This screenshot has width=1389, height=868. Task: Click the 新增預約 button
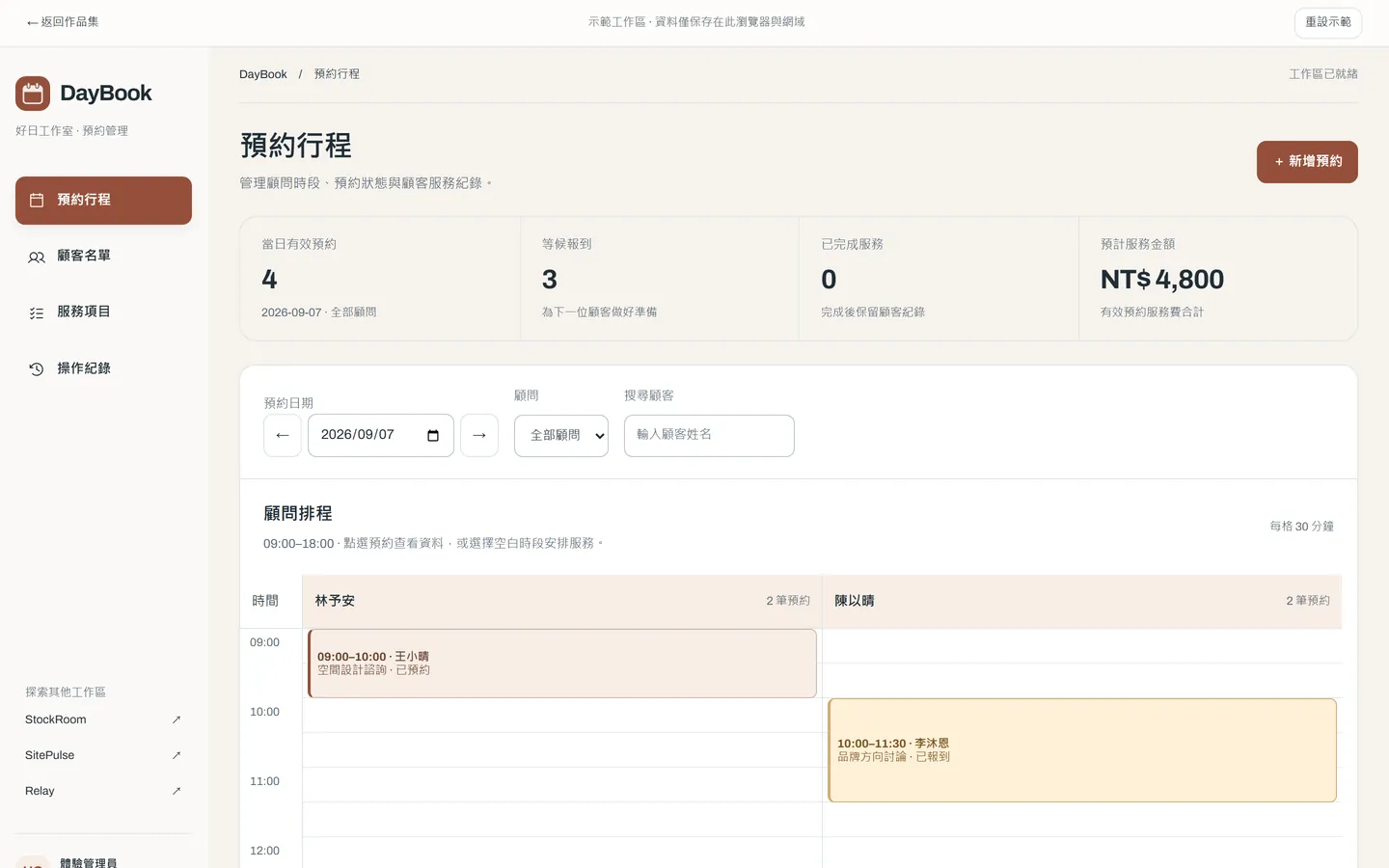1307,162
